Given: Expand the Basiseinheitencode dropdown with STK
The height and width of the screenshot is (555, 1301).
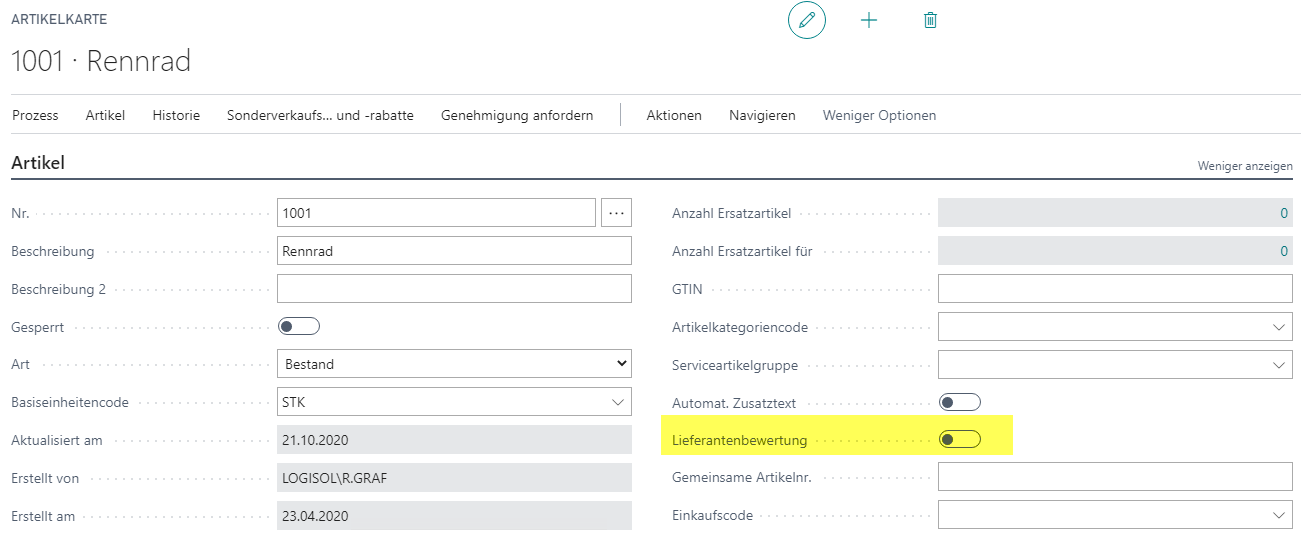Looking at the screenshot, I should coord(454,402).
